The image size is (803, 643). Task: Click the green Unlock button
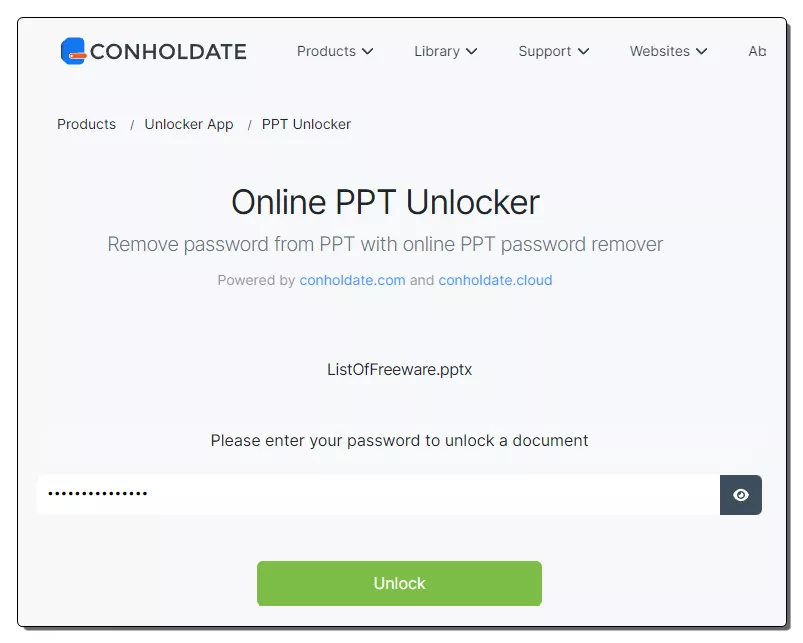[399, 583]
